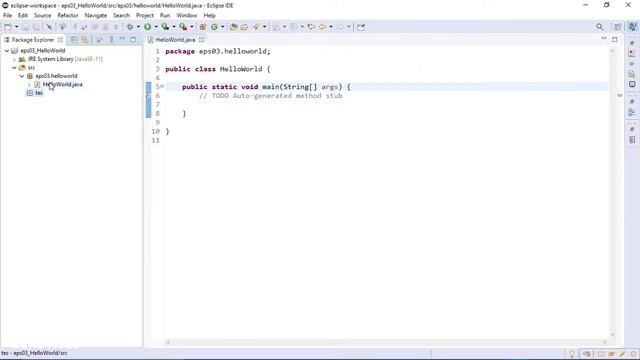Click the Open Task toolbar icon

(244, 27)
